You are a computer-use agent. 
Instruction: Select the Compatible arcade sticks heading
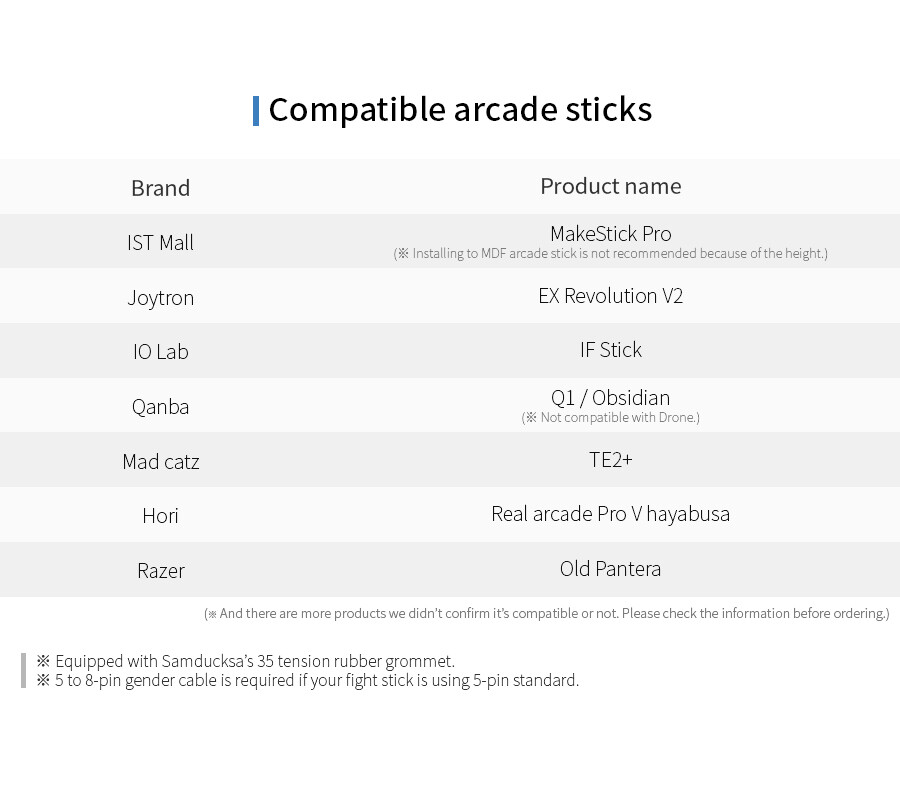[x=460, y=110]
